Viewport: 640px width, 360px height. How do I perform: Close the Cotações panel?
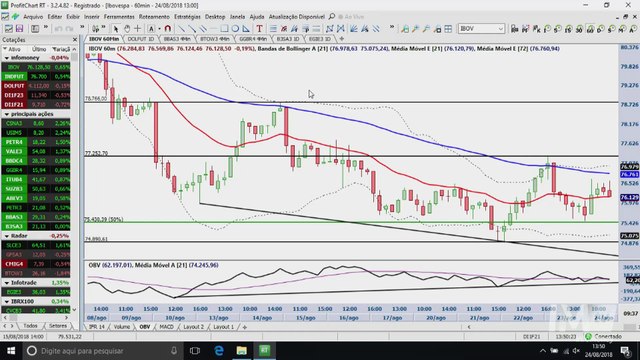[75, 40]
